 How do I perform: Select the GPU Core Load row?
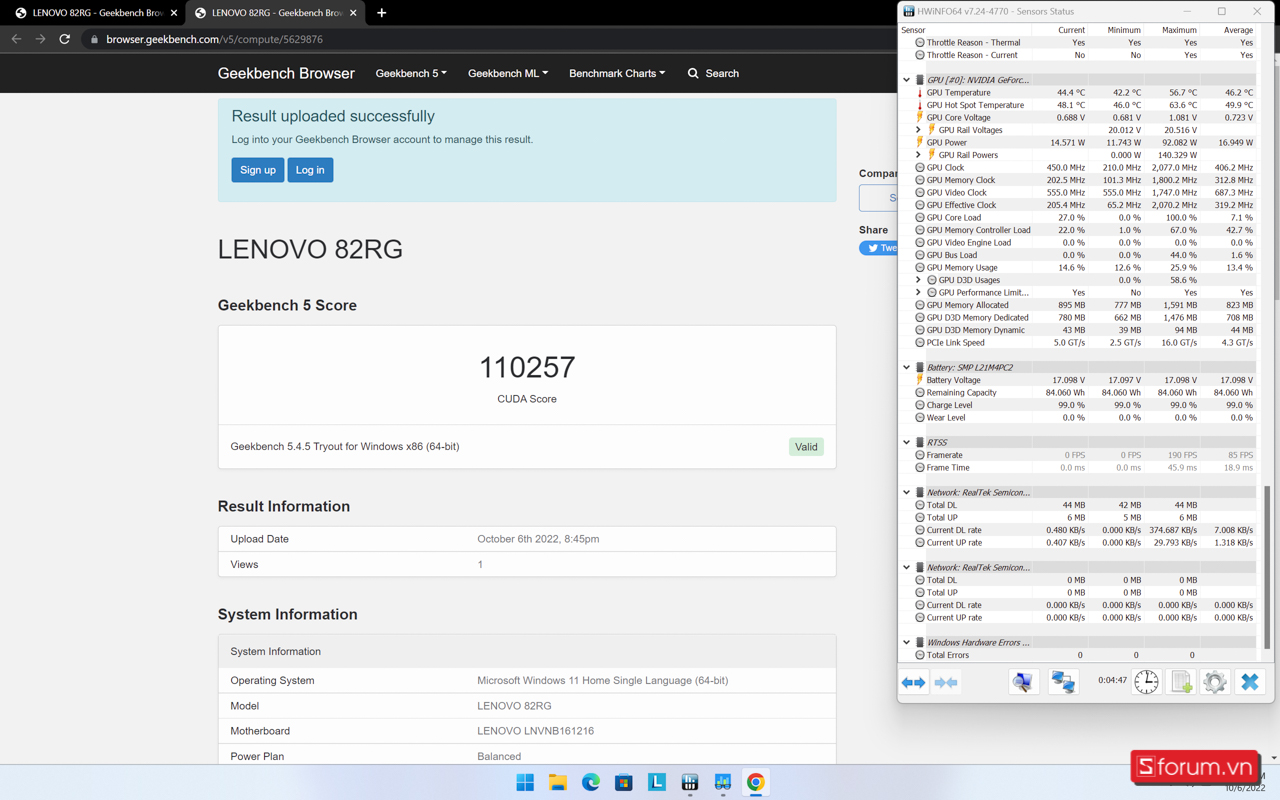point(1084,217)
